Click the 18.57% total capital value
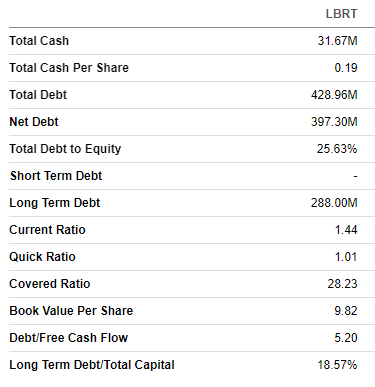Viewport: 375px width, 387px height. (337, 365)
